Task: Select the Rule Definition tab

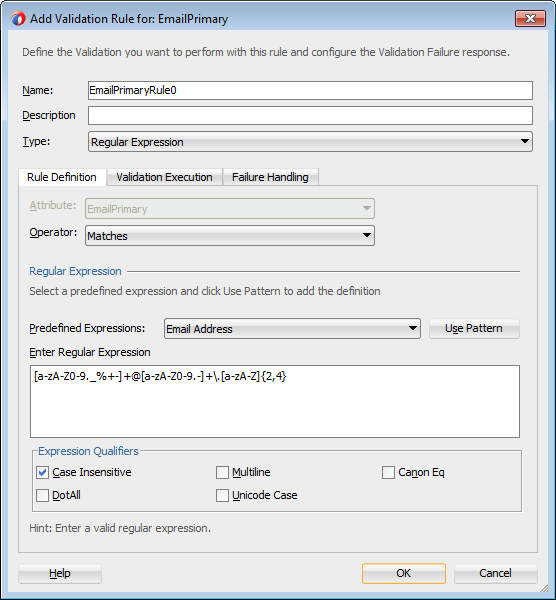Action: point(62,177)
